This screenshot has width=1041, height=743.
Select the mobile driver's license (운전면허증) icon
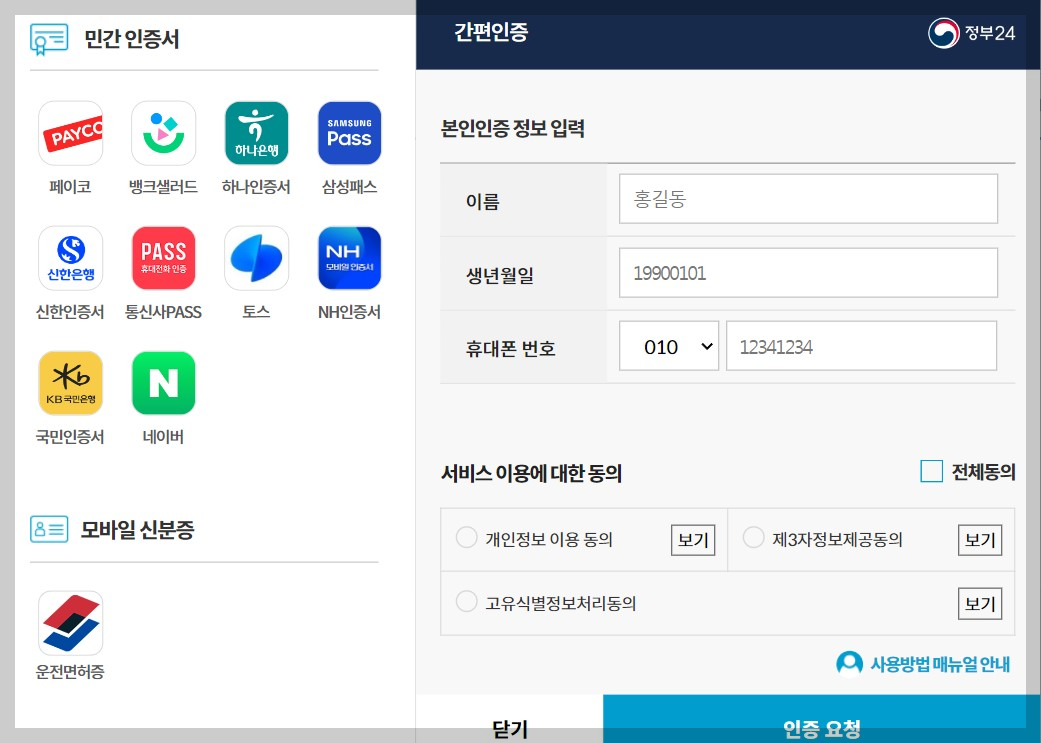[x=70, y=623]
